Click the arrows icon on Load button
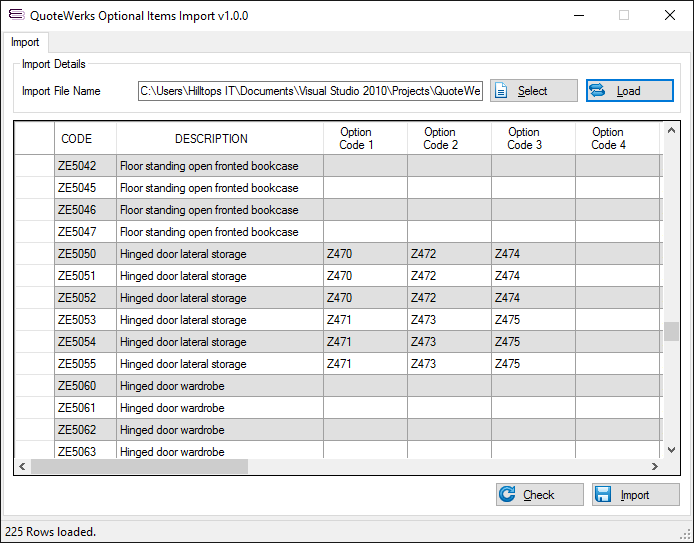The width and height of the screenshot is (694, 543). click(598, 91)
